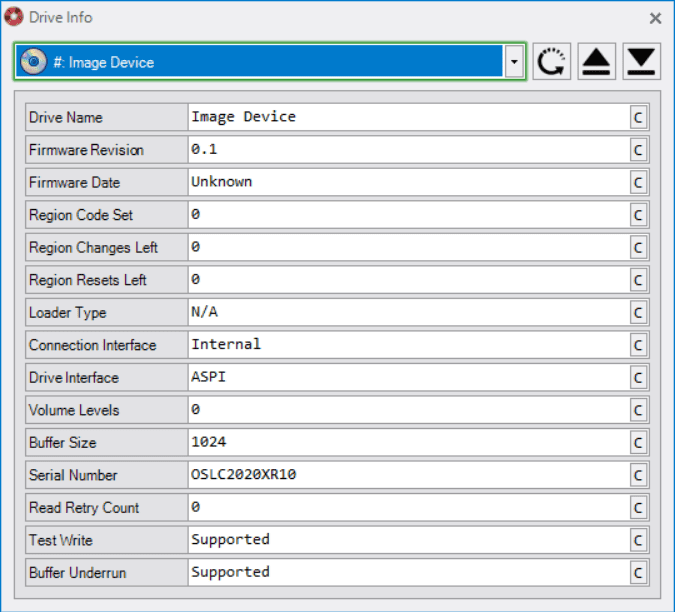The width and height of the screenshot is (675, 612).
Task: Click the Drive Interface field 'ASPI'
Action: tap(409, 377)
